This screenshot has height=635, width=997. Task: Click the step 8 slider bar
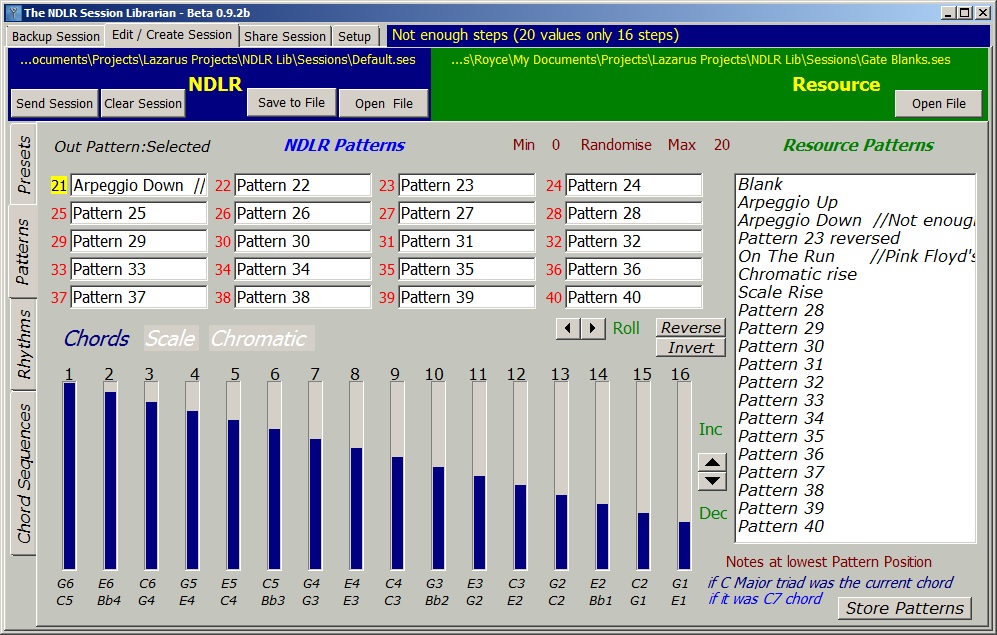coord(355,476)
